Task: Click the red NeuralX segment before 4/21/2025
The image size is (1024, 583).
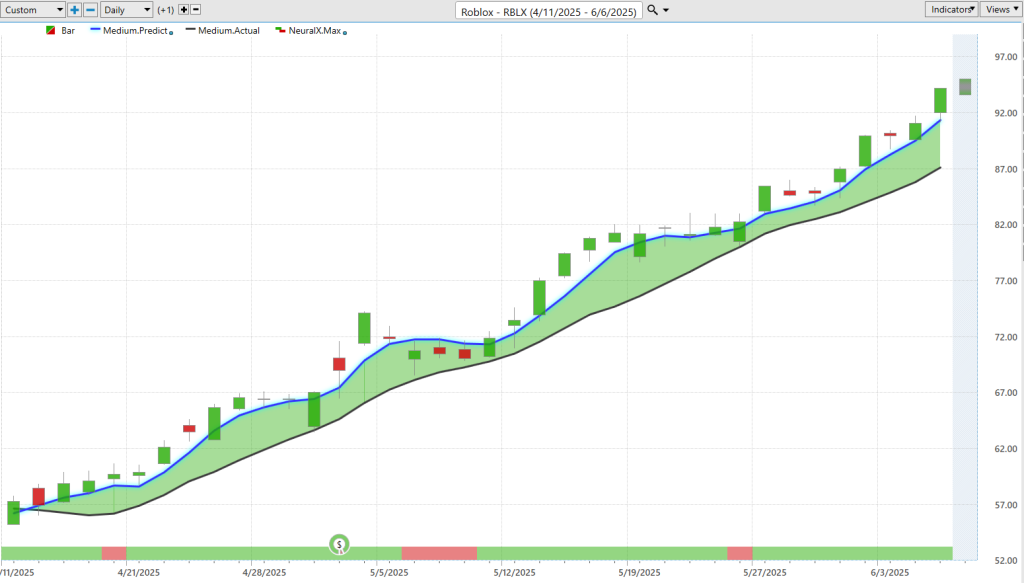Action: (114, 554)
